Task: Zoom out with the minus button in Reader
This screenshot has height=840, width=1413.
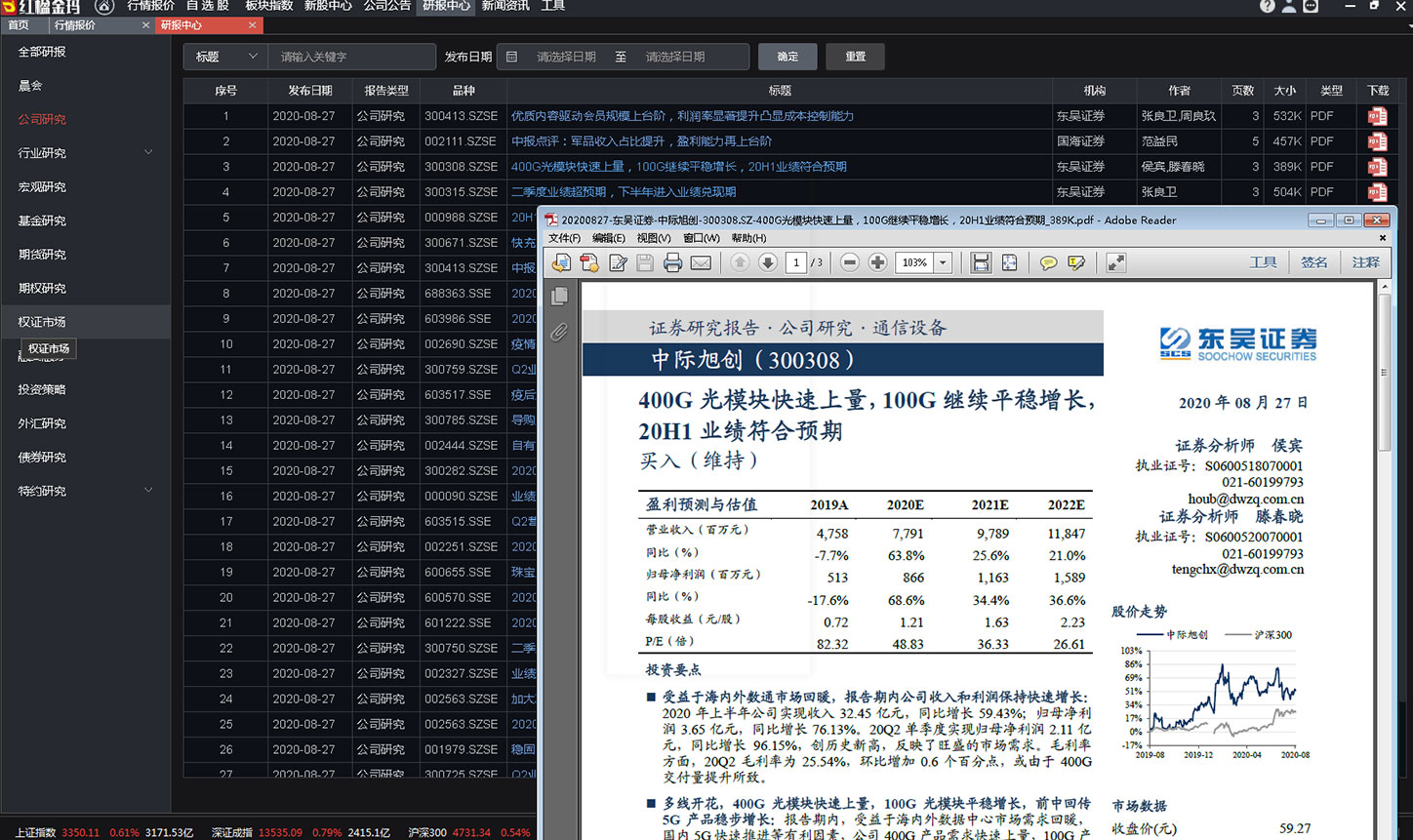Action: coord(850,262)
